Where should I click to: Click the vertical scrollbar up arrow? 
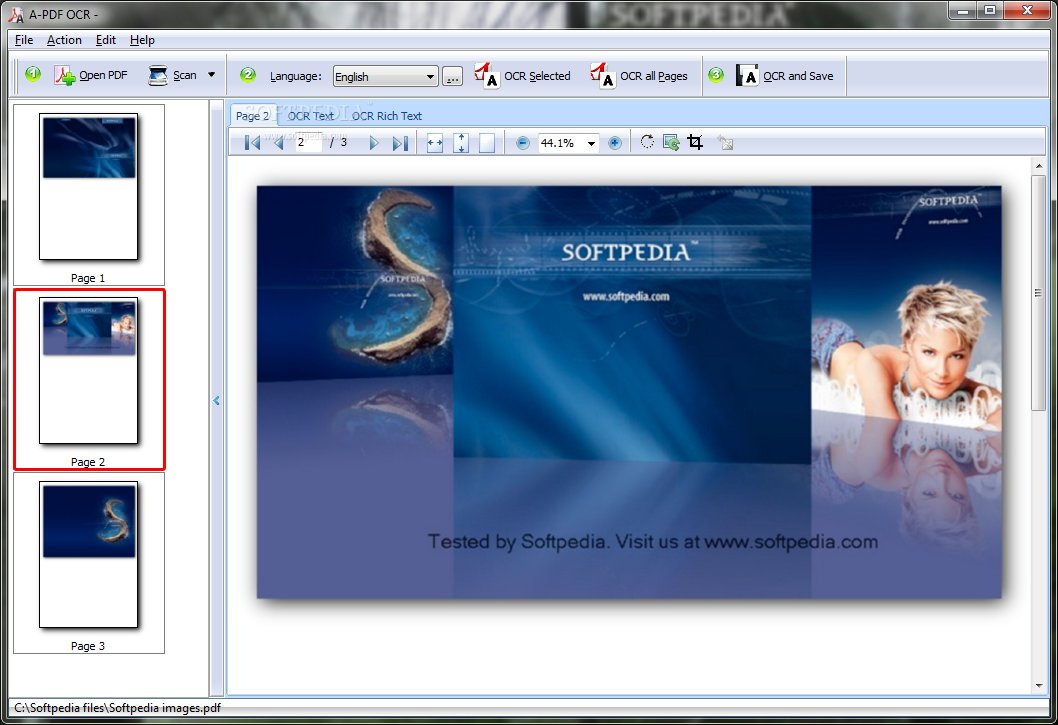click(x=1038, y=165)
